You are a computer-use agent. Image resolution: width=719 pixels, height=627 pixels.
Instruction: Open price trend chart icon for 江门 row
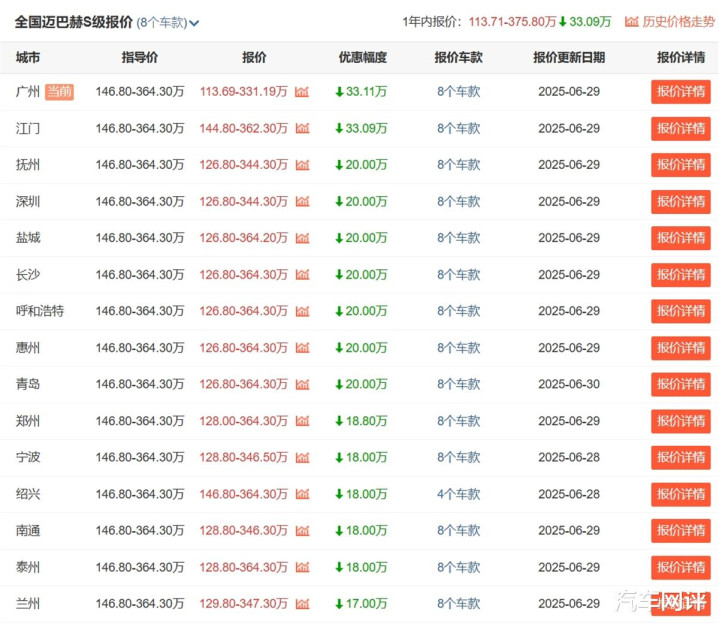(x=302, y=128)
